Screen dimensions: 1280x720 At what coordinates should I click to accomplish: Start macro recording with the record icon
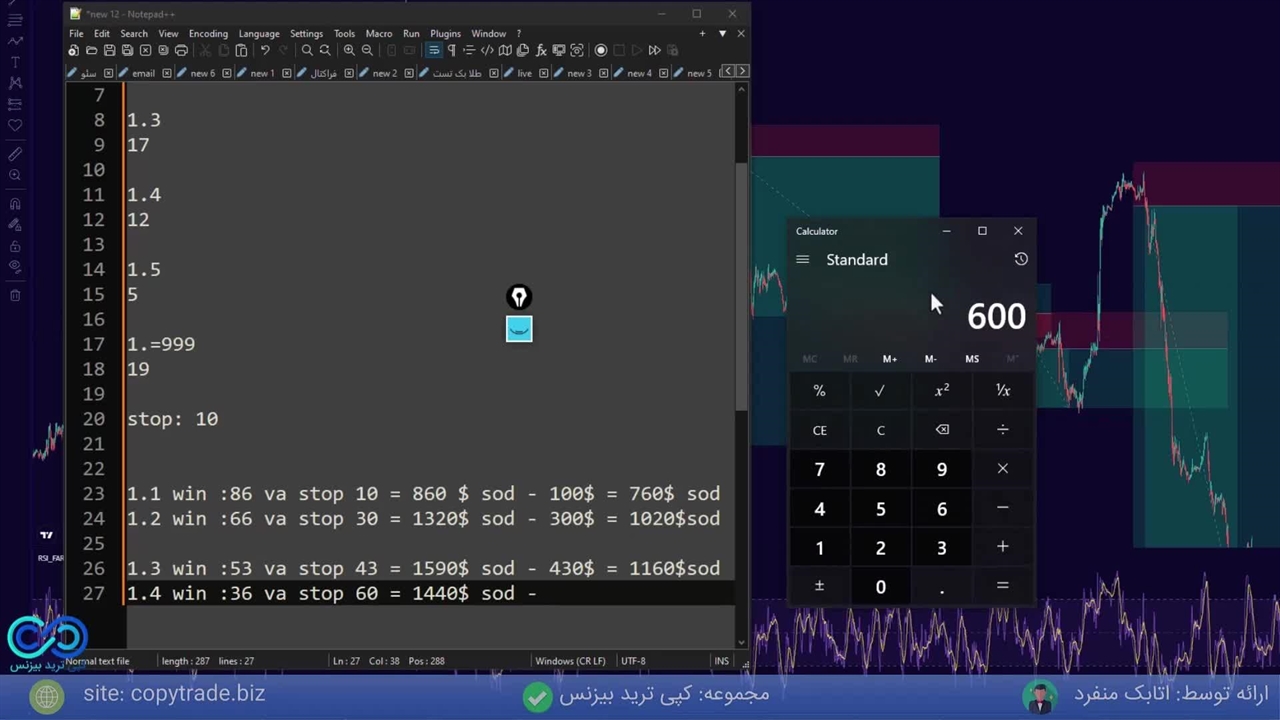[x=601, y=50]
